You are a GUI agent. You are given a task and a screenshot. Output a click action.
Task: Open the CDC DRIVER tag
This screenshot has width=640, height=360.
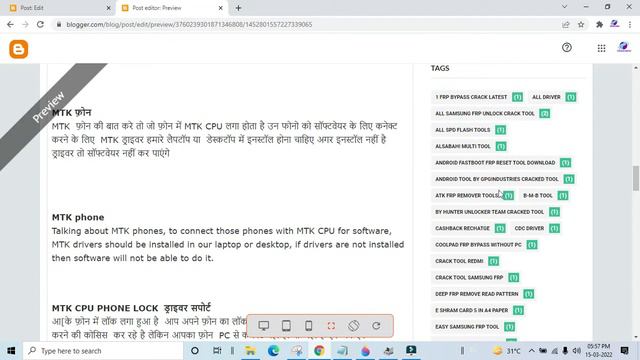pyautogui.click(x=536, y=228)
